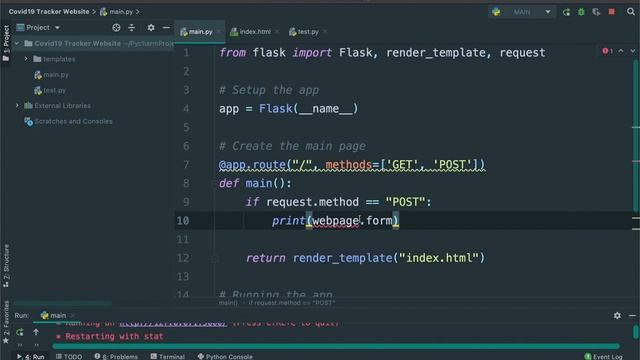Click main() in the editor breadcrumb bar
The width and height of the screenshot is (640, 360).
coord(228,303)
